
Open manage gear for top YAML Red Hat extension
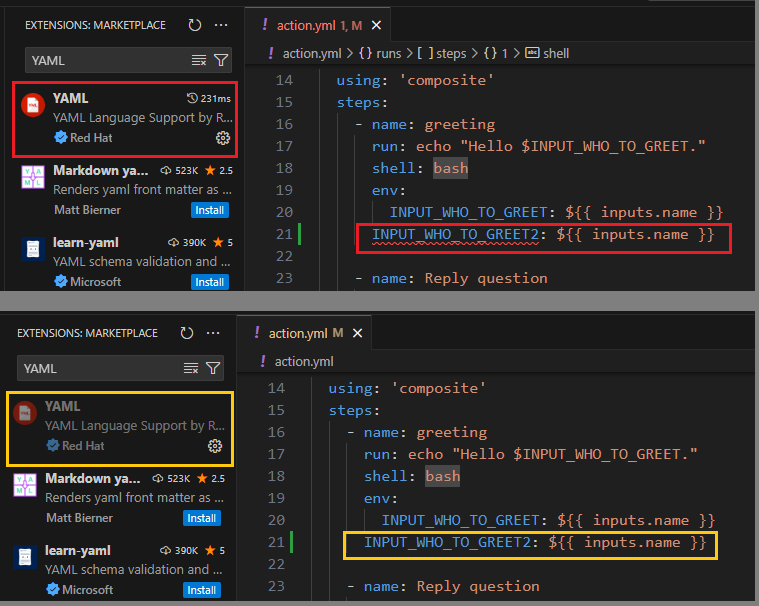coord(223,138)
